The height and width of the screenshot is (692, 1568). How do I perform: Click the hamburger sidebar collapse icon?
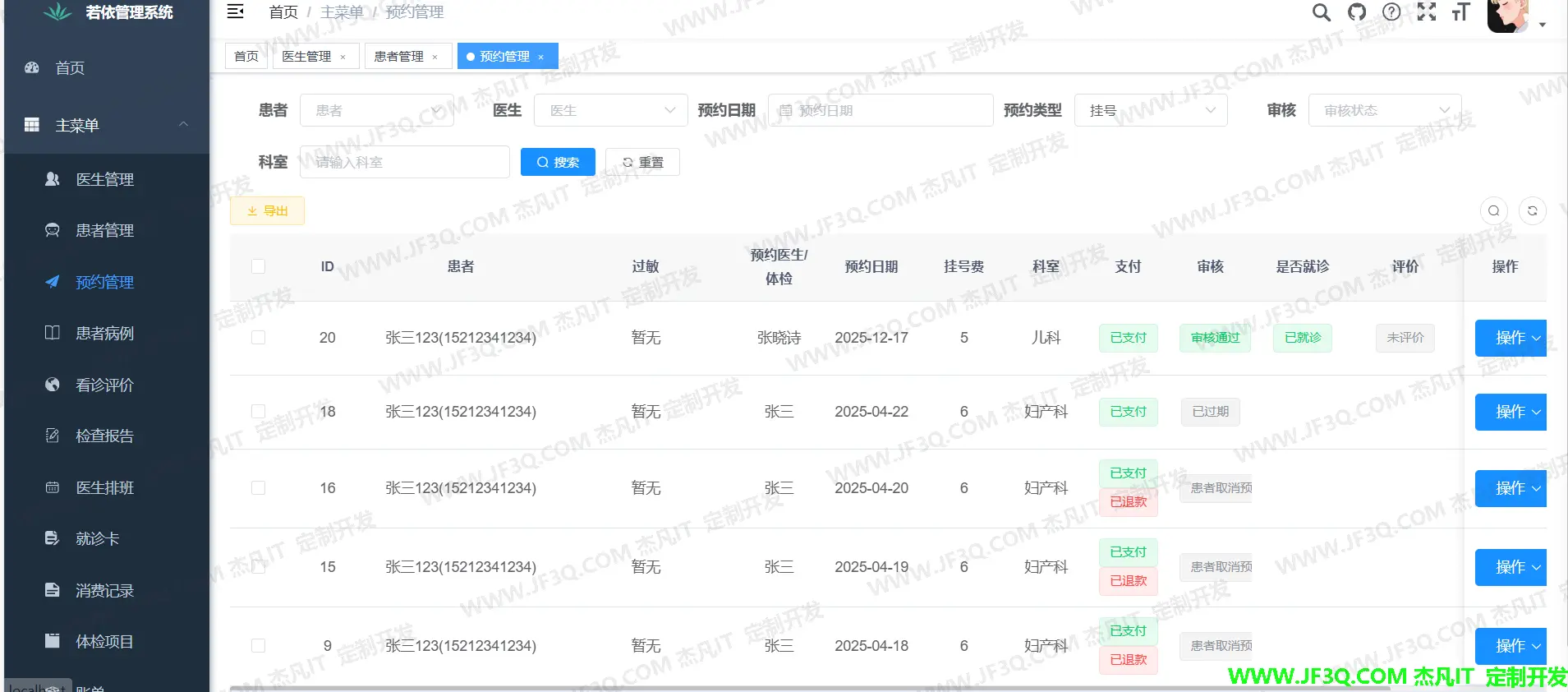pos(235,12)
